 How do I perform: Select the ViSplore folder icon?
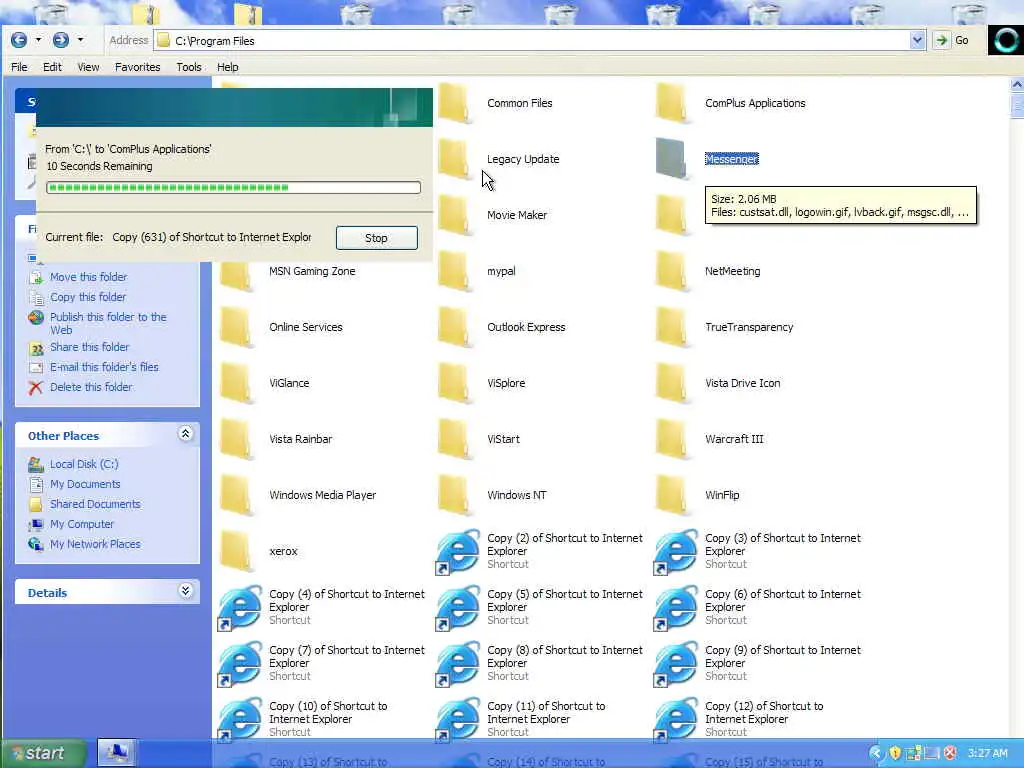455,383
